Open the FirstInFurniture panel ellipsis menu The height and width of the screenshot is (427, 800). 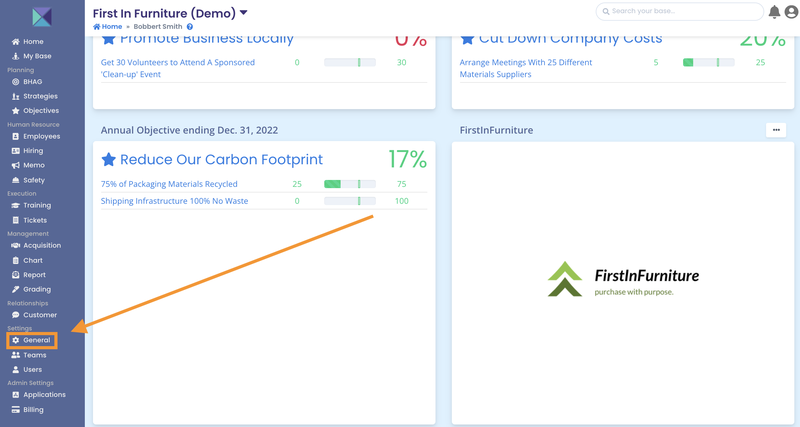tap(776, 130)
